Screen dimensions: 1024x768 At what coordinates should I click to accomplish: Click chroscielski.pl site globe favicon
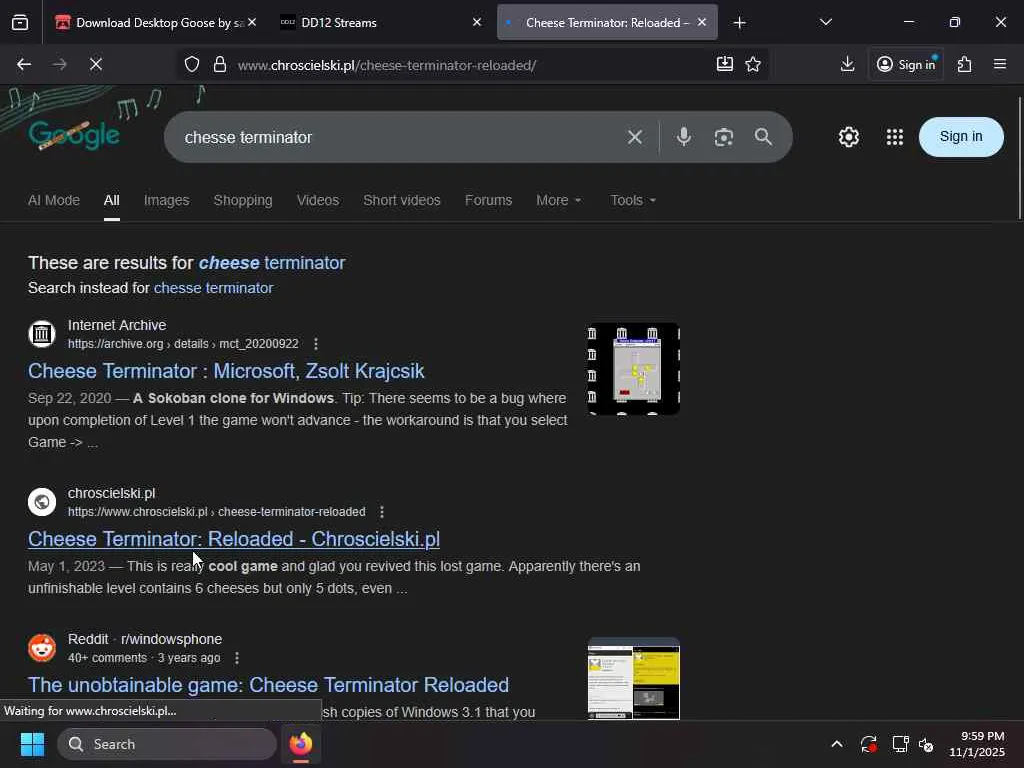point(42,502)
